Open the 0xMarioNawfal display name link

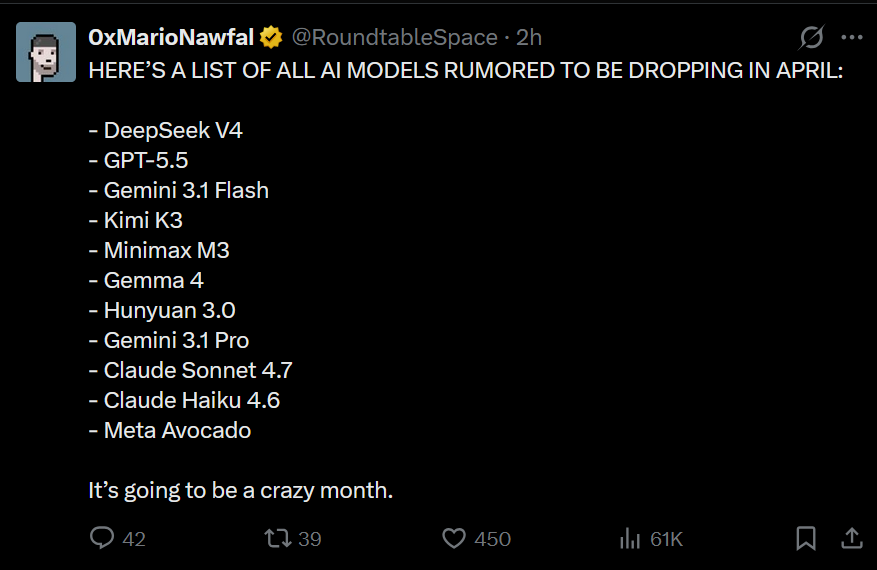pos(171,38)
